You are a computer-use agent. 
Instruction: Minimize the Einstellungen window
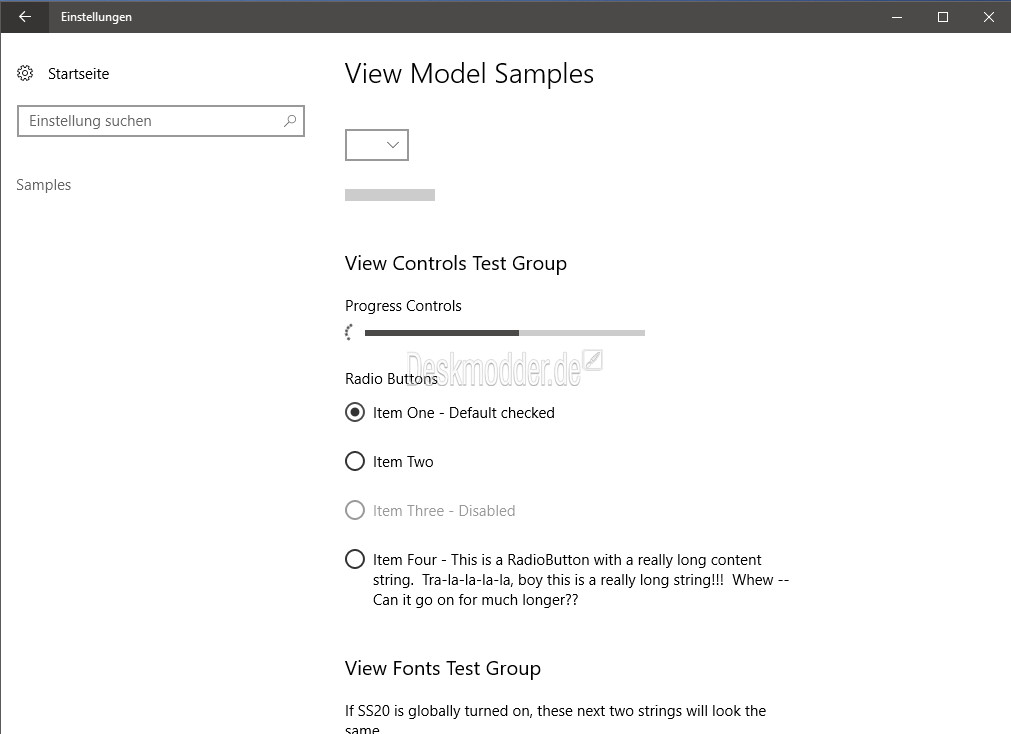coord(897,17)
